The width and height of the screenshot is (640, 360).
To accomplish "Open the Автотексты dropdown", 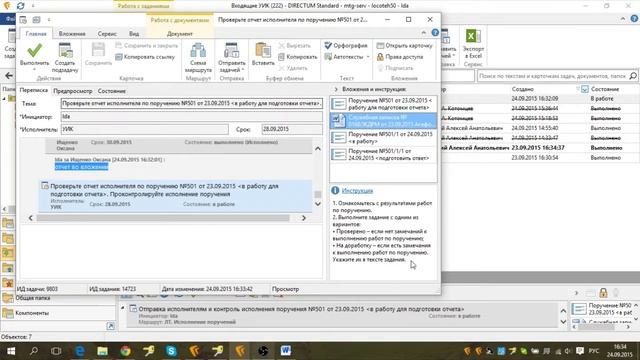I will [347, 57].
